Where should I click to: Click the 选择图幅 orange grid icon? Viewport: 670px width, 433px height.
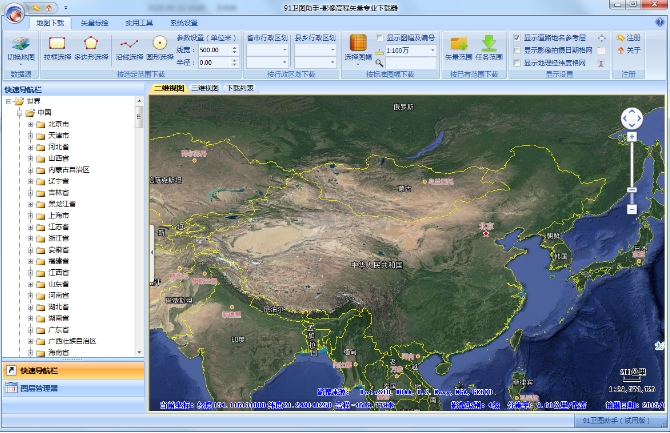pyautogui.click(x=358, y=43)
